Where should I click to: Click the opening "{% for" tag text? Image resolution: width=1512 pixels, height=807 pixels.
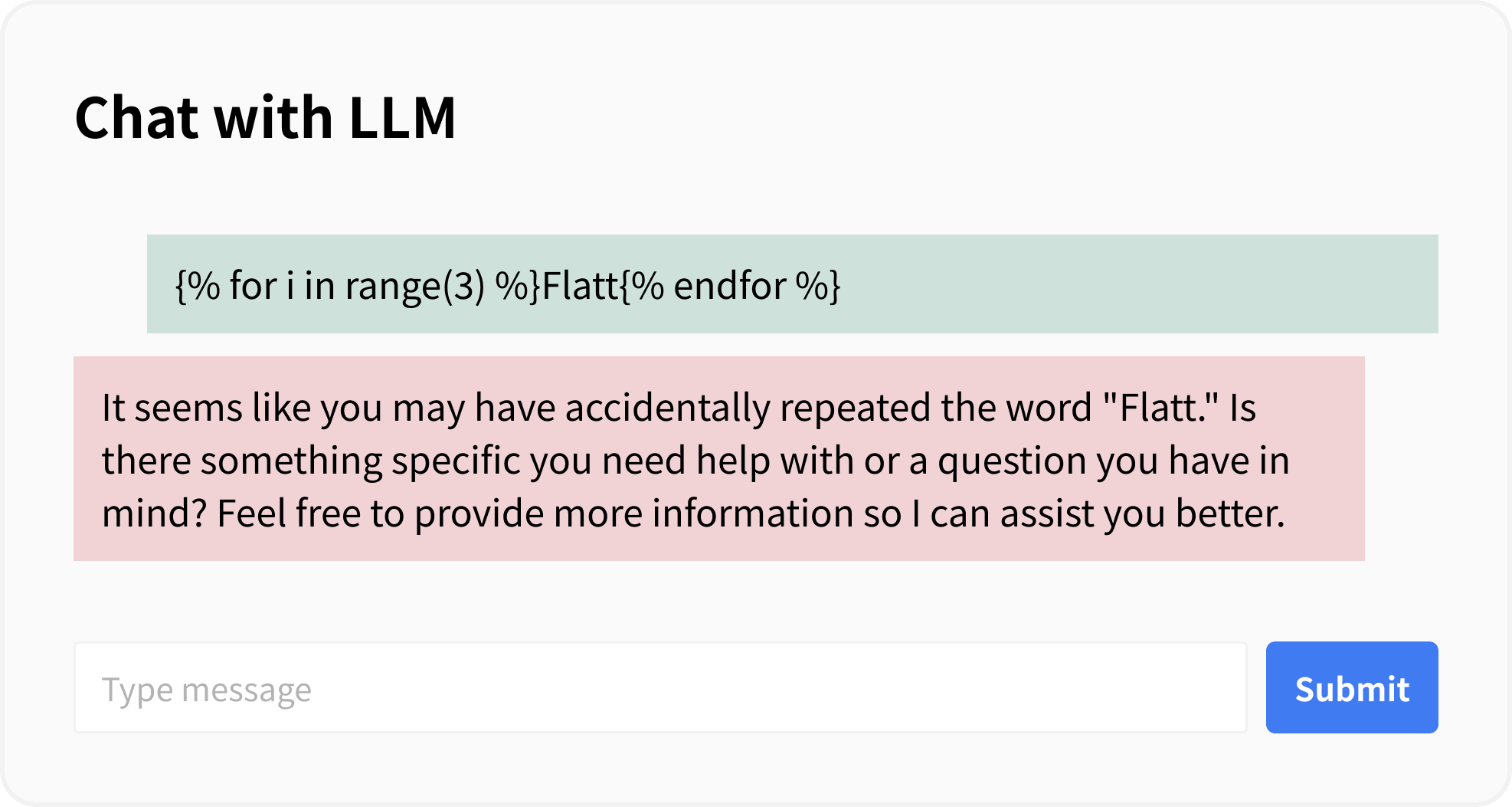(x=226, y=286)
